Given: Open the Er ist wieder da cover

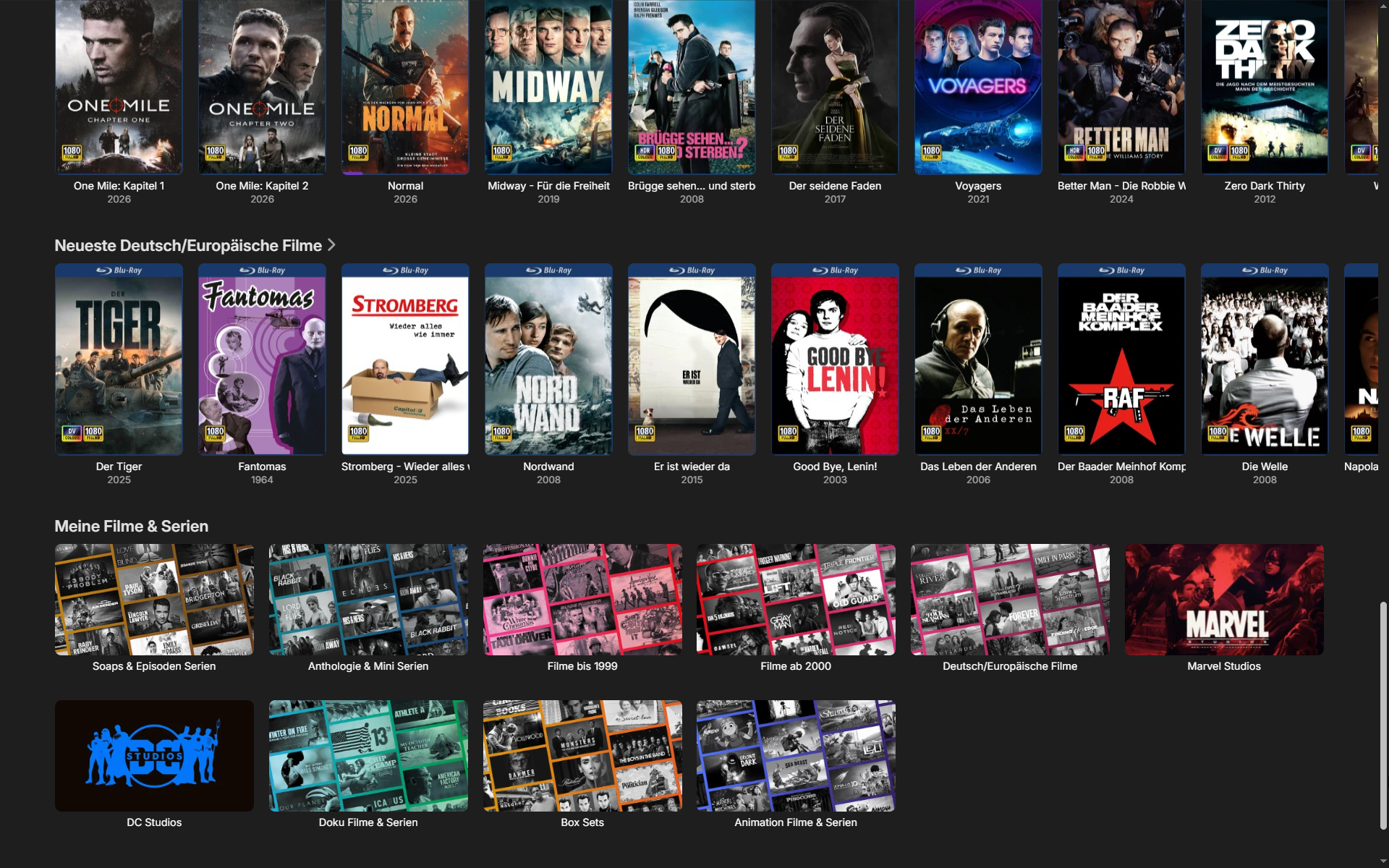Looking at the screenshot, I should click(692, 359).
